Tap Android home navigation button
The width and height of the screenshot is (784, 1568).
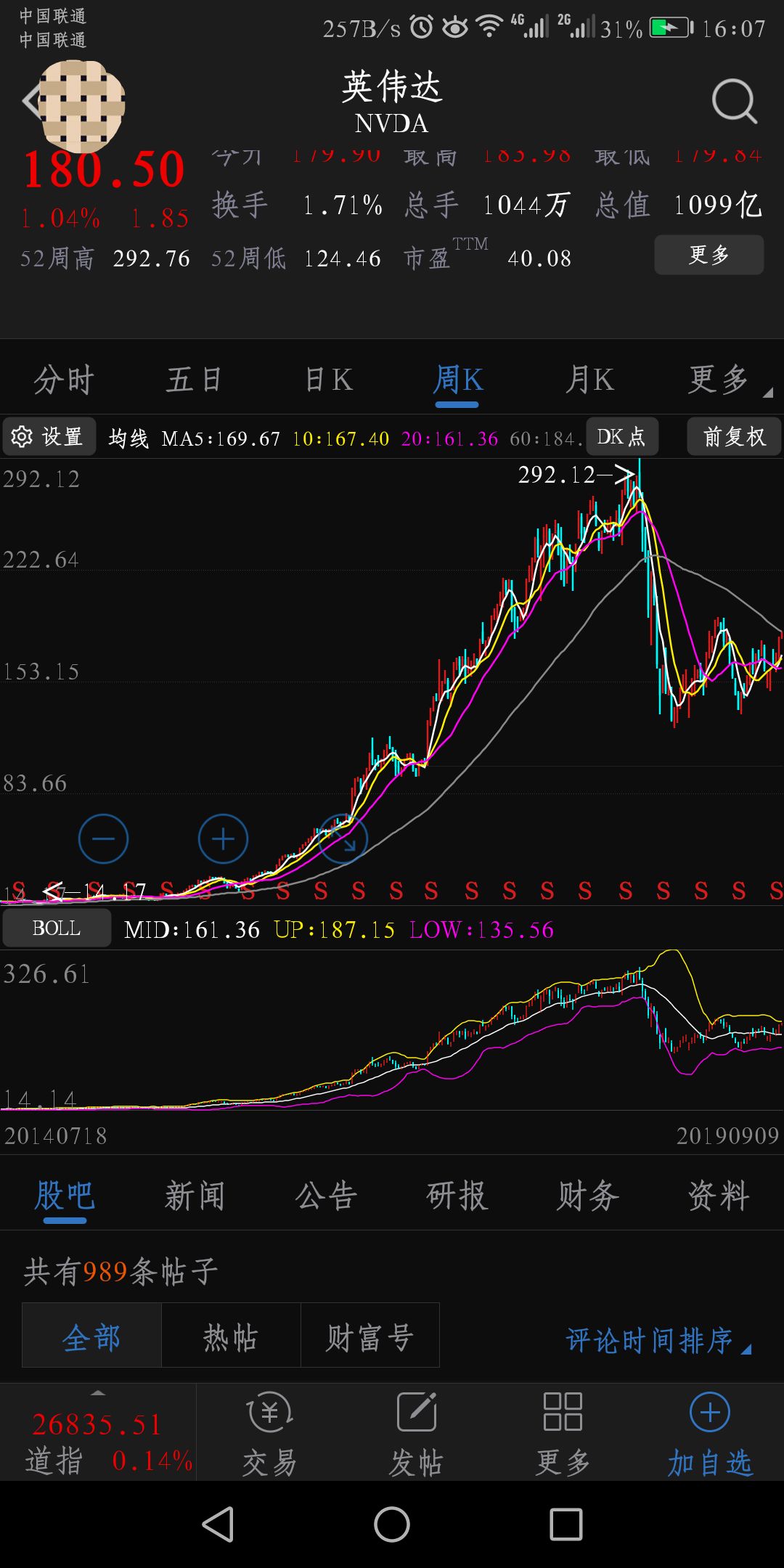point(392,1524)
